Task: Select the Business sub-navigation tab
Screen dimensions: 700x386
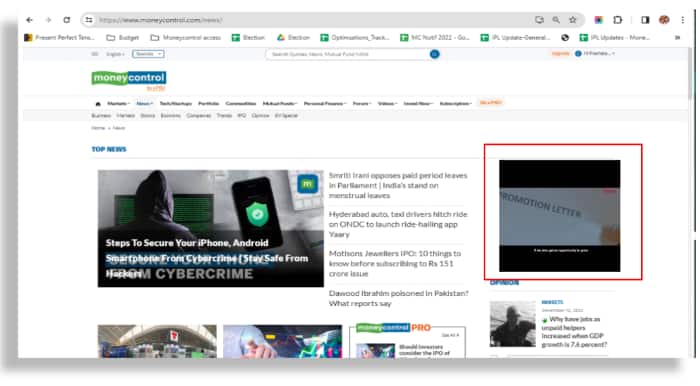Action: click(101, 116)
